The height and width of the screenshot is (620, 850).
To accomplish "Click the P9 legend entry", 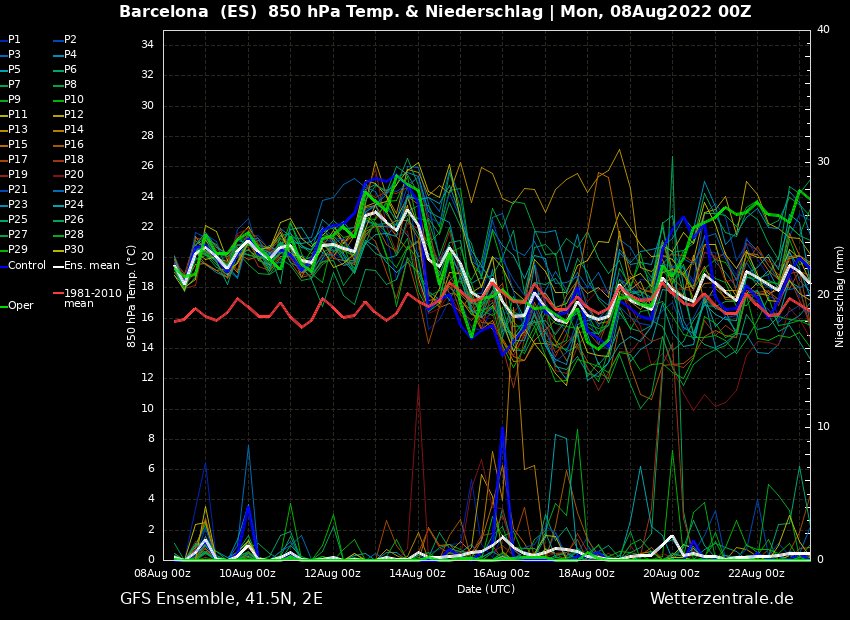I will click(x=10, y=99).
